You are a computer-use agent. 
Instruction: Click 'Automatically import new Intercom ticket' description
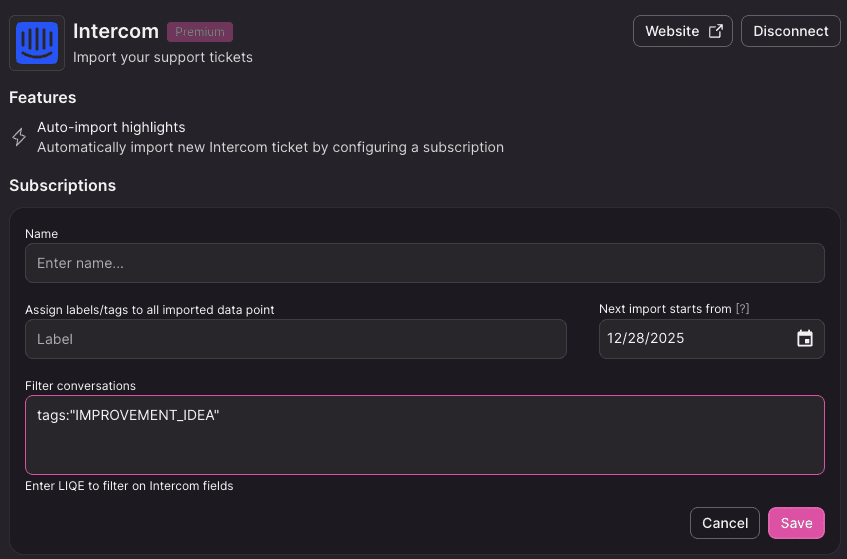point(271,147)
